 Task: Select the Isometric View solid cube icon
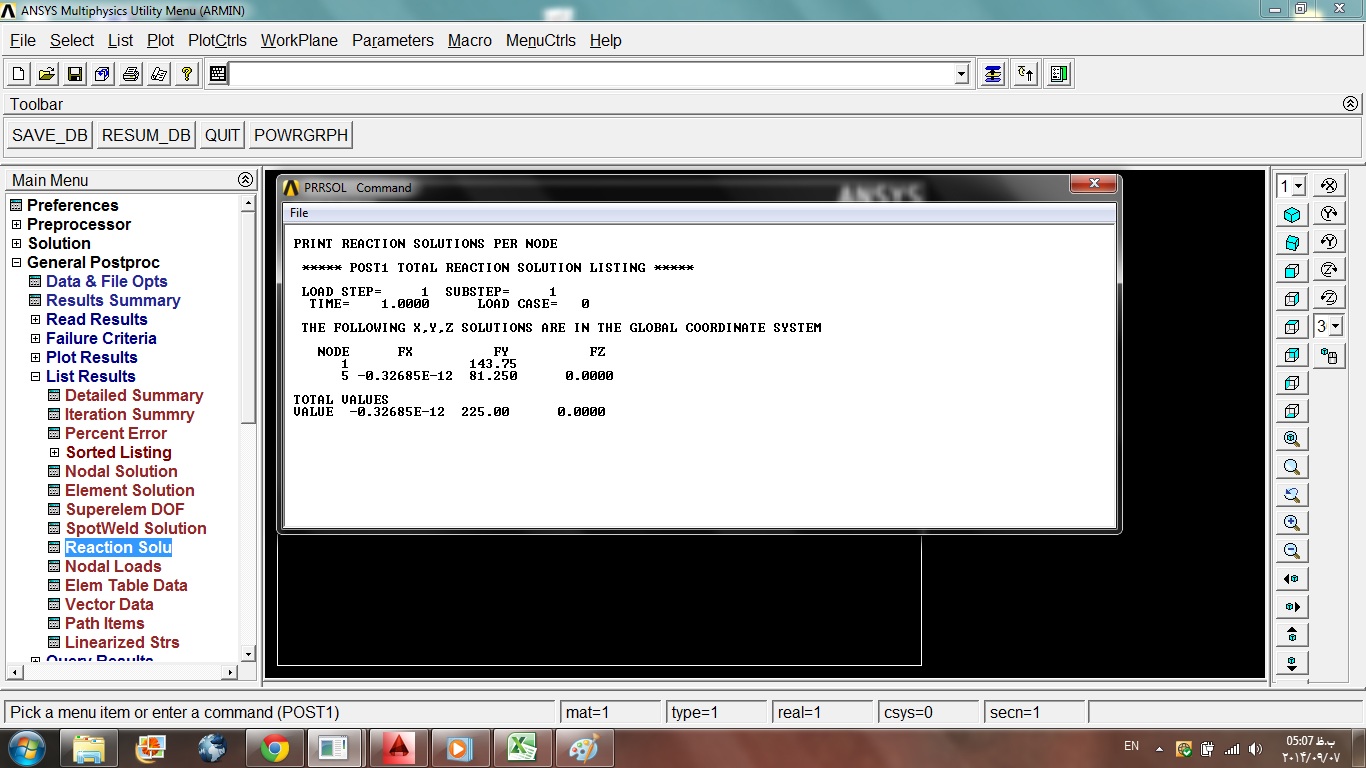pyautogui.click(x=1292, y=215)
